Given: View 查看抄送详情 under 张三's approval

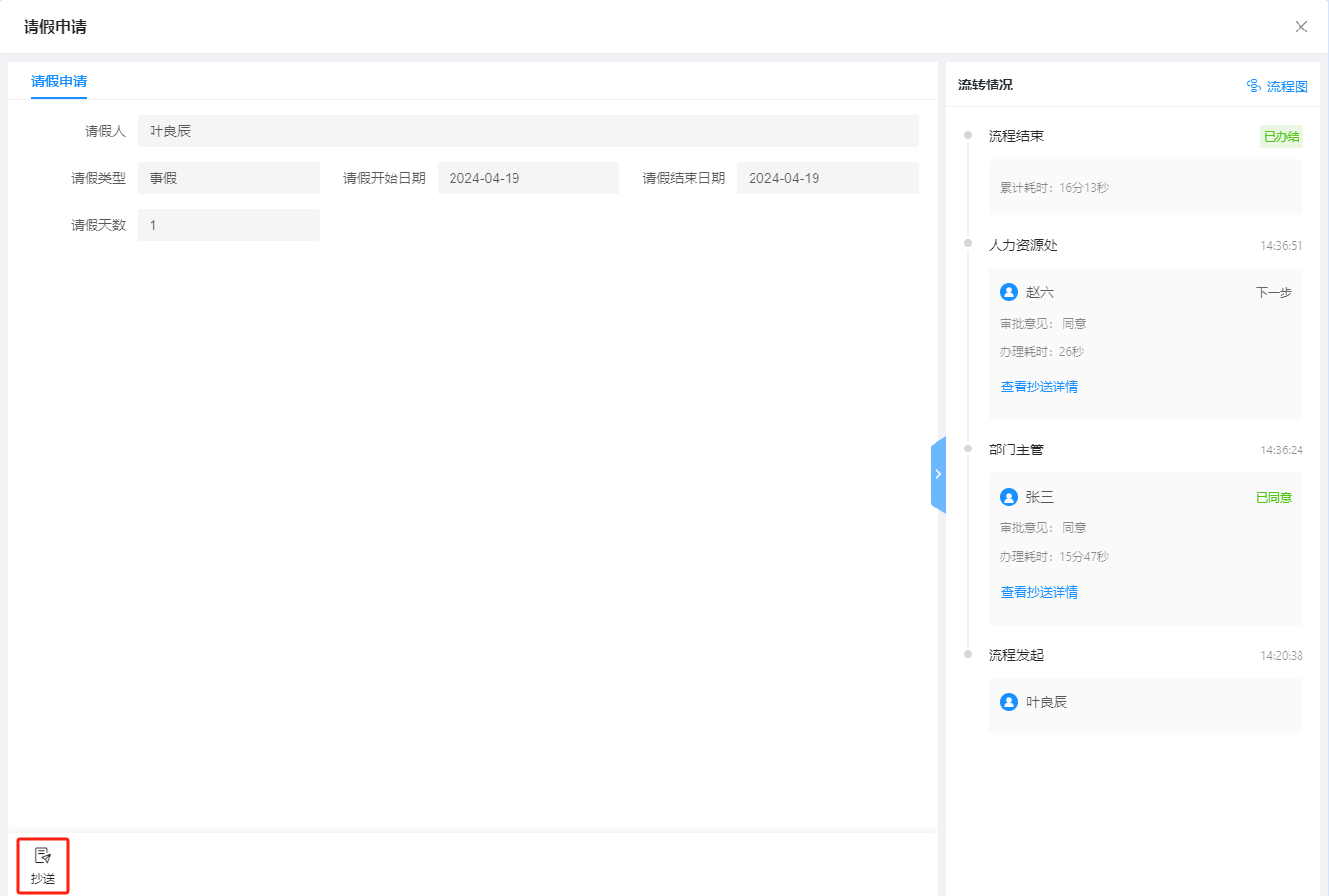Looking at the screenshot, I should tap(1039, 592).
